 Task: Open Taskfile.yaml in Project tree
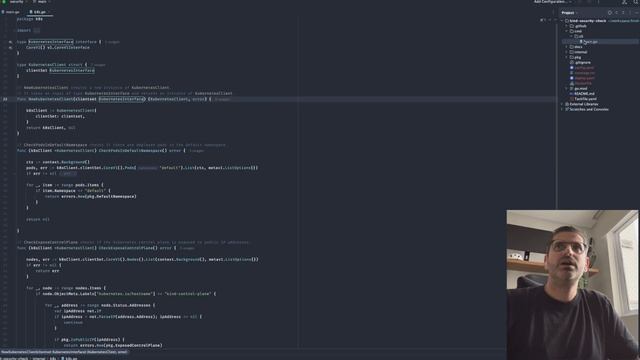coord(583,99)
